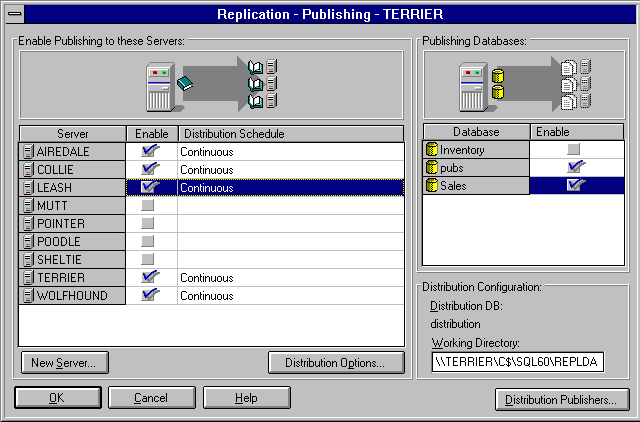Enable the Inventory database checkbox
This screenshot has height=422, width=640.
573,150
